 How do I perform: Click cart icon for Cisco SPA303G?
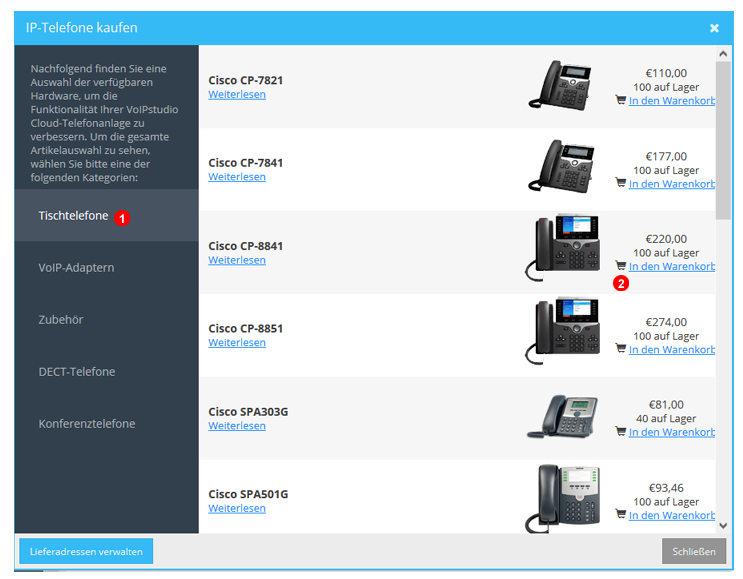(x=620, y=432)
